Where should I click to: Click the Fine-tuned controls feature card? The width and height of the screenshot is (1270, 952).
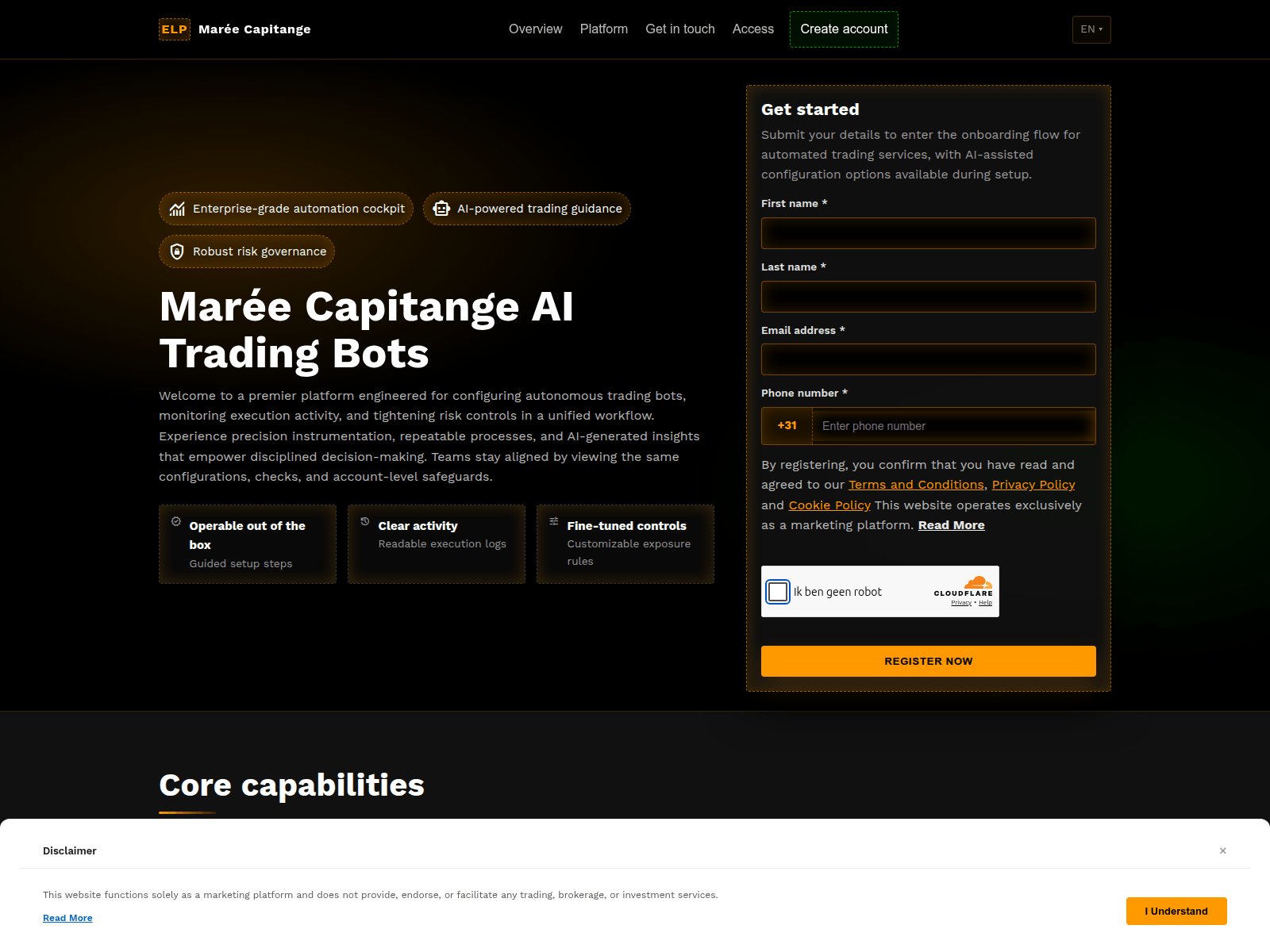[625, 544]
